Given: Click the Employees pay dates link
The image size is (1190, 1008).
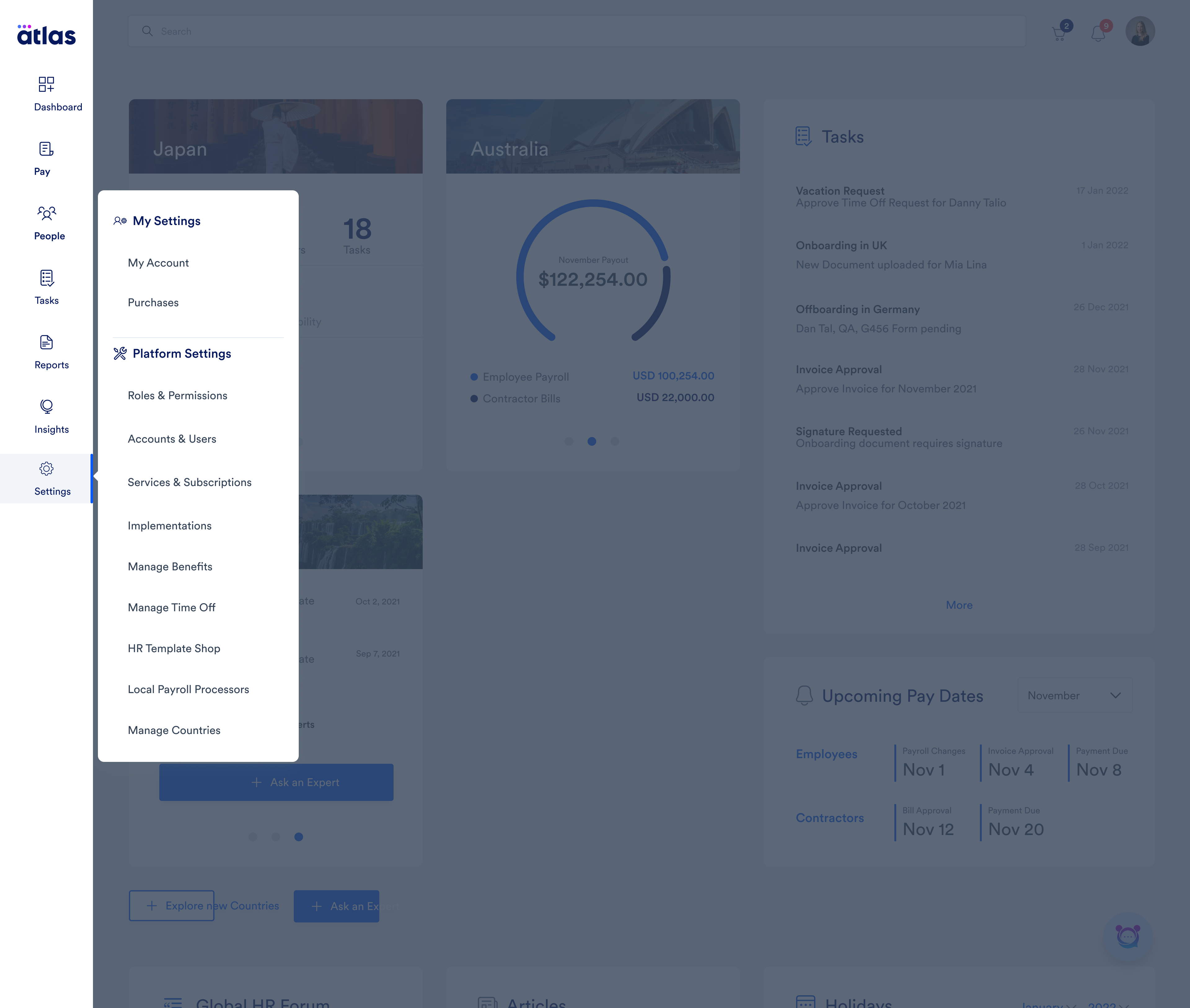Looking at the screenshot, I should point(826,754).
